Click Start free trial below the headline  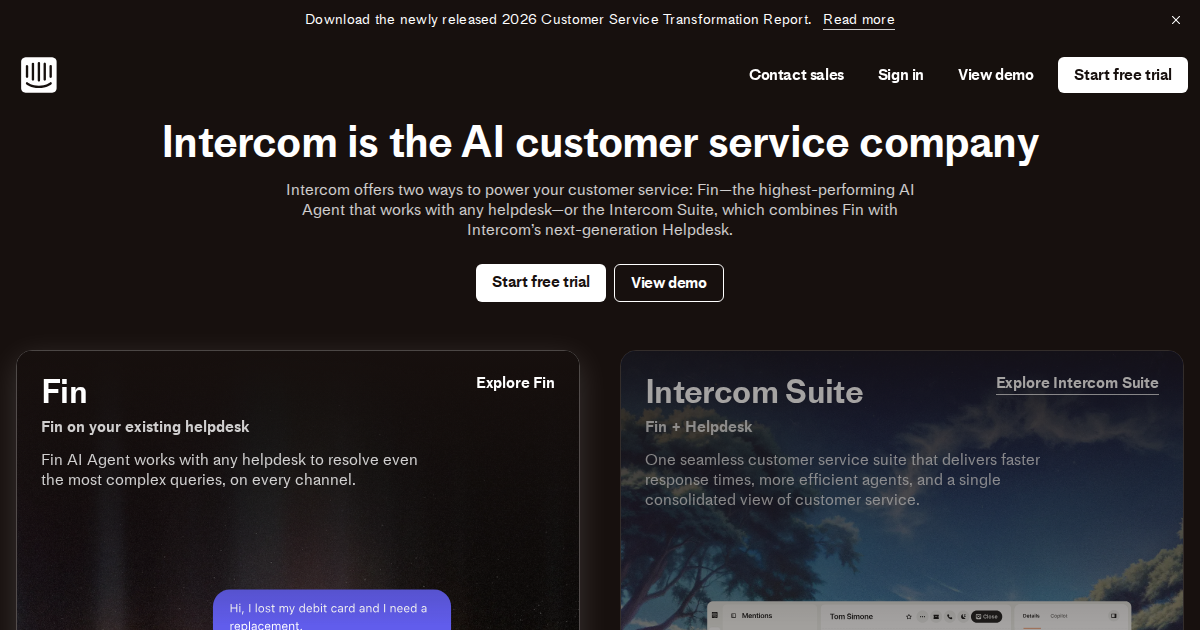541,283
